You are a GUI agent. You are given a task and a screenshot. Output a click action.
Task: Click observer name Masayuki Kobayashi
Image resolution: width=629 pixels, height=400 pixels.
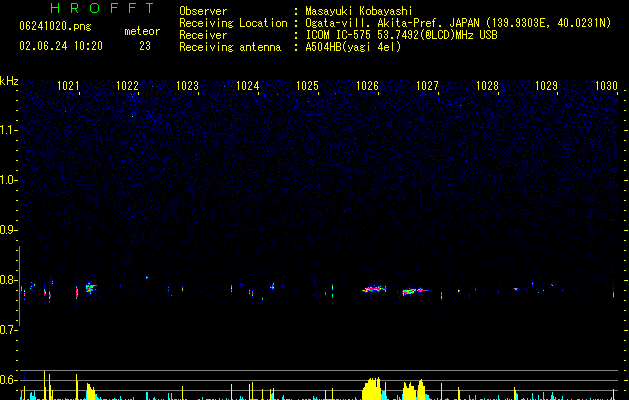point(359,11)
